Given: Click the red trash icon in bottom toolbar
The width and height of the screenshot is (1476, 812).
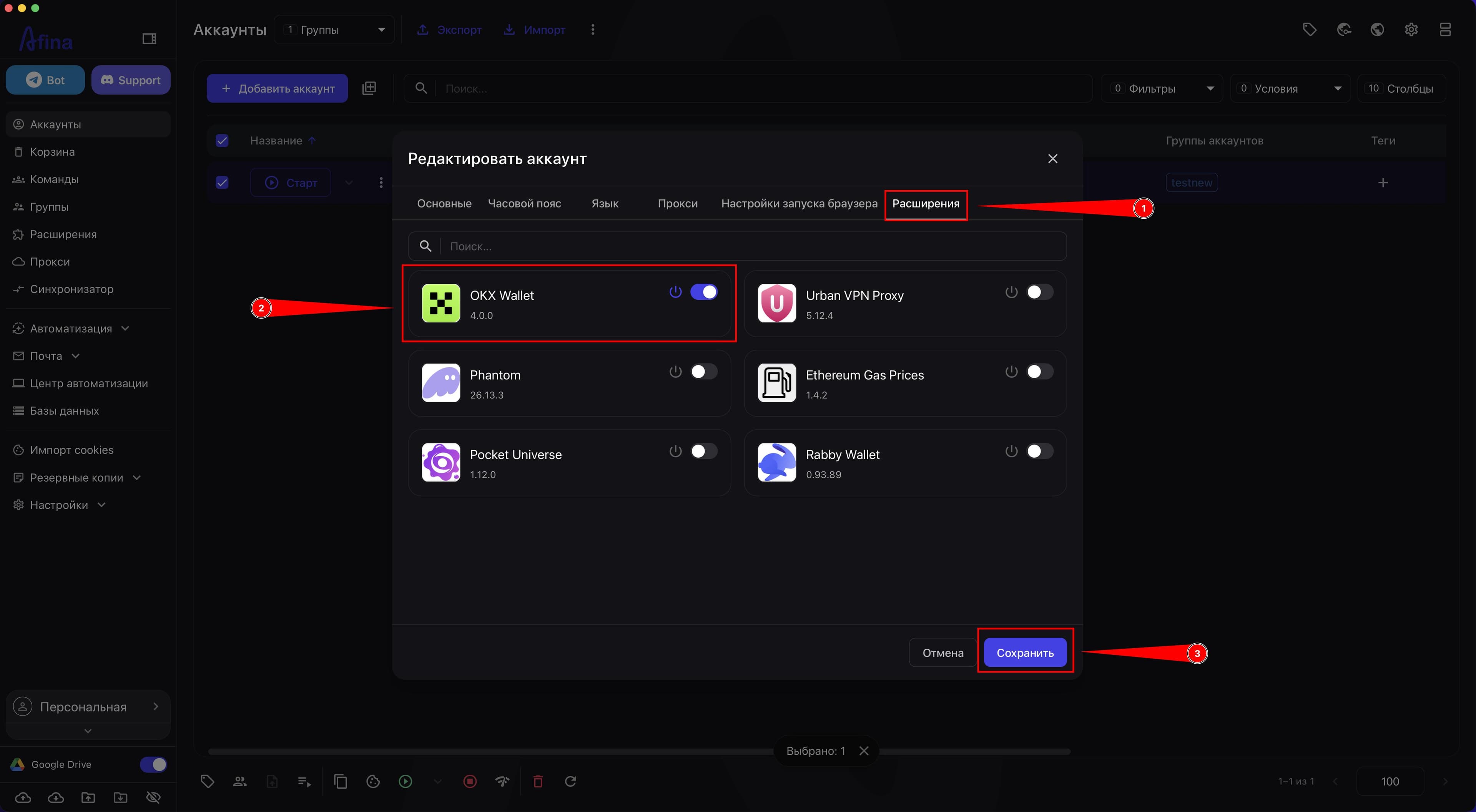Looking at the screenshot, I should [x=538, y=781].
